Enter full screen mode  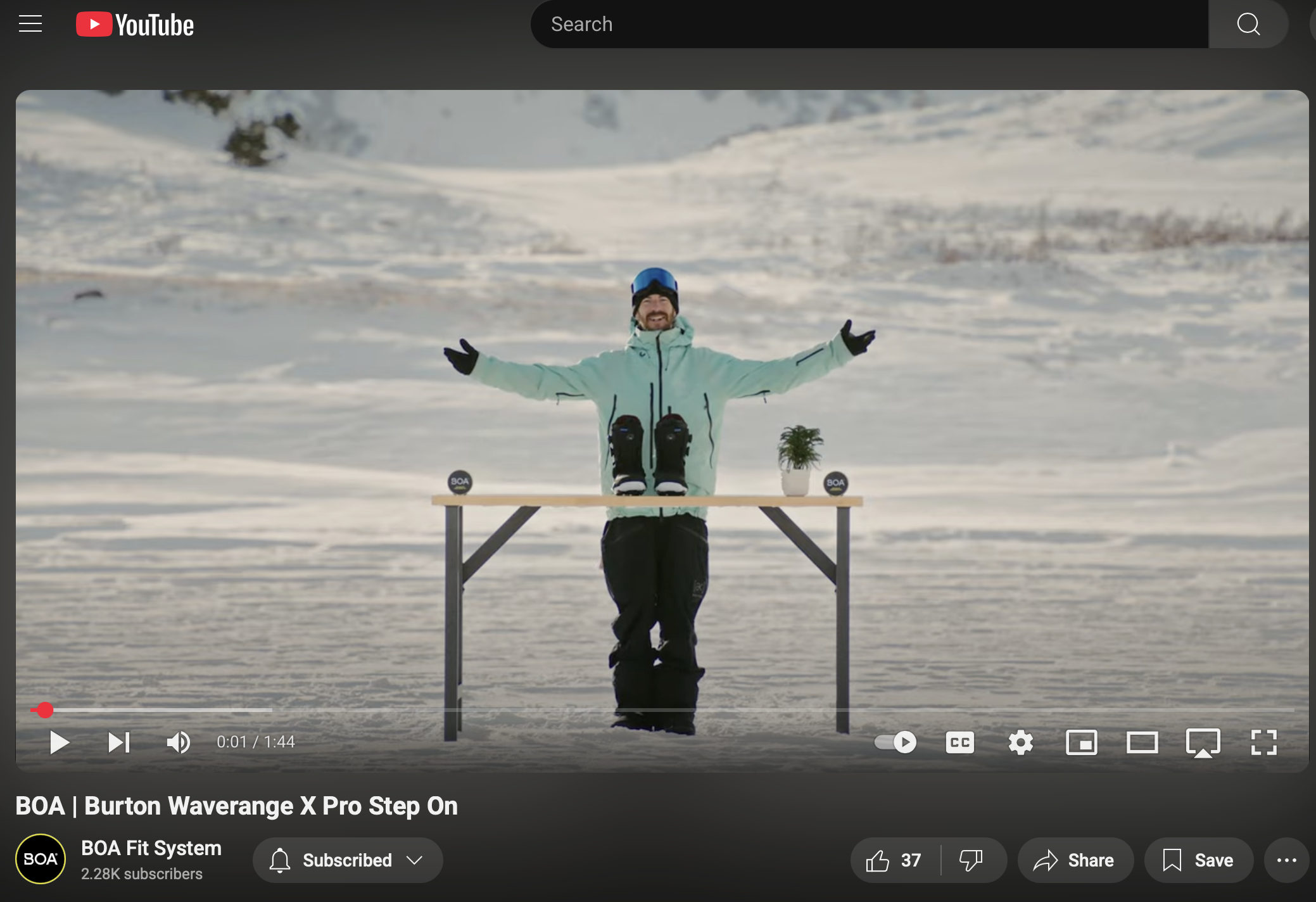[x=1263, y=742]
